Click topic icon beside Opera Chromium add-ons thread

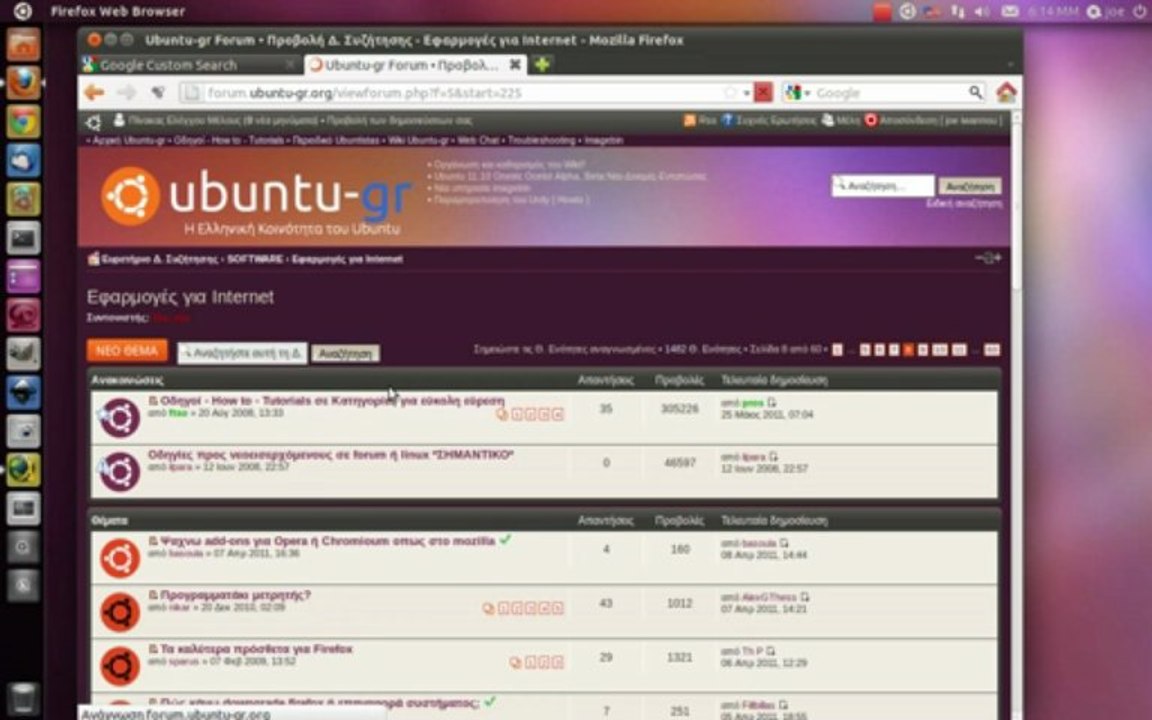pos(120,558)
